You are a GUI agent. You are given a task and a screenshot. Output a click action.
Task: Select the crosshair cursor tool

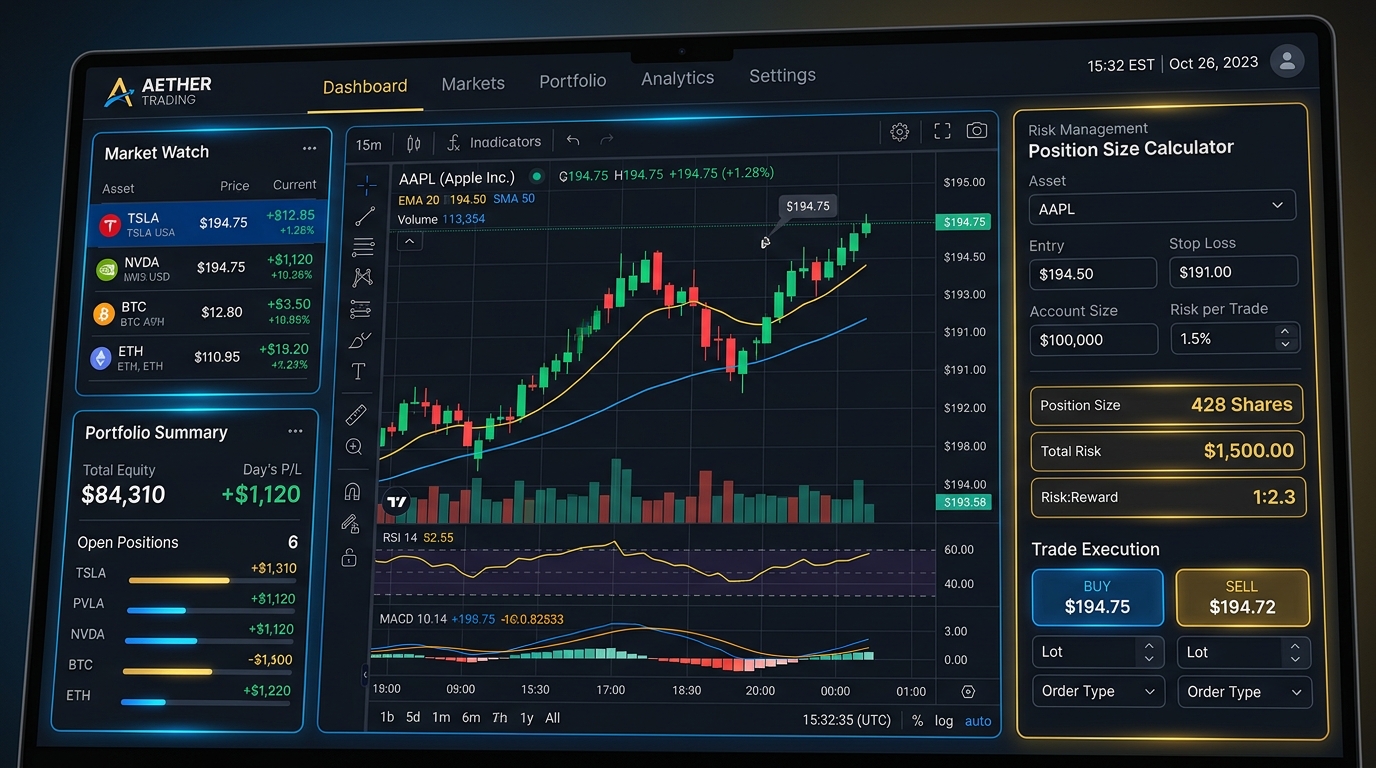point(367,184)
